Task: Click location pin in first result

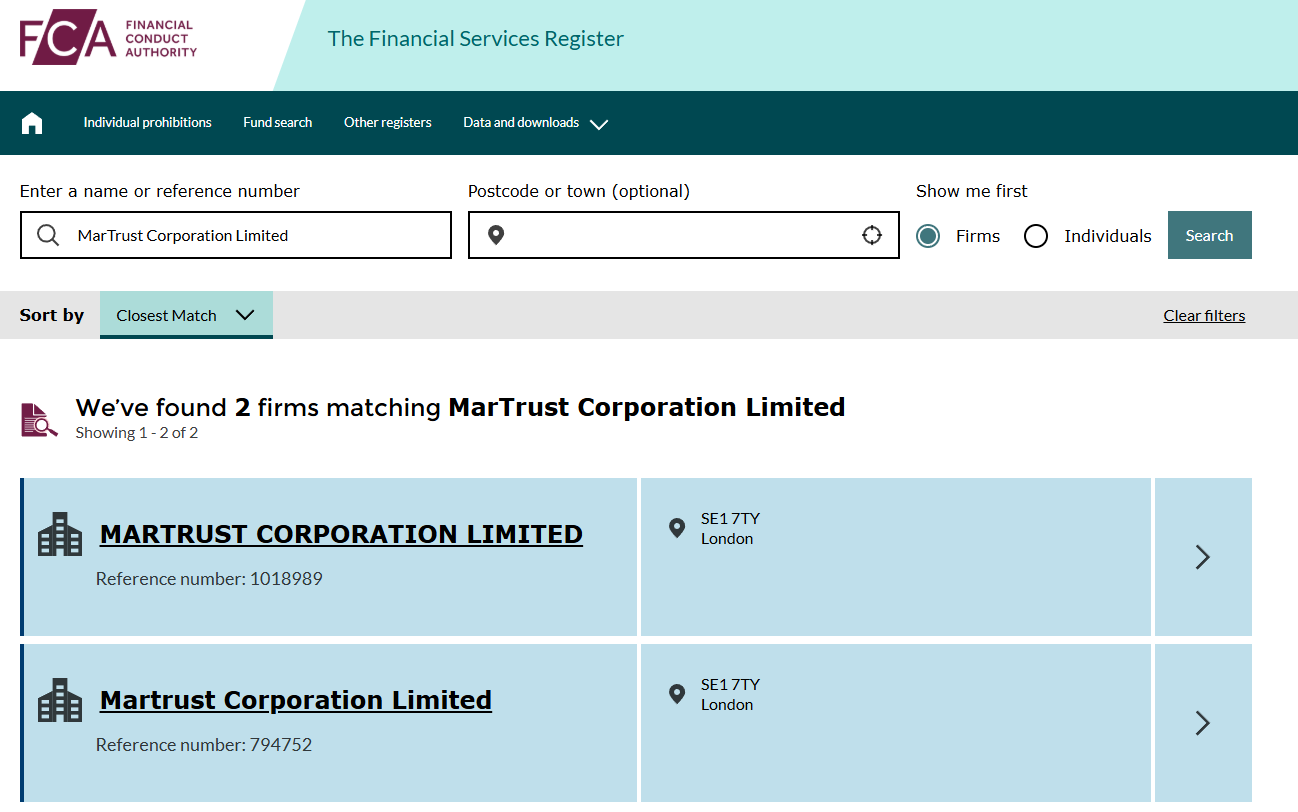Action: coord(677,527)
